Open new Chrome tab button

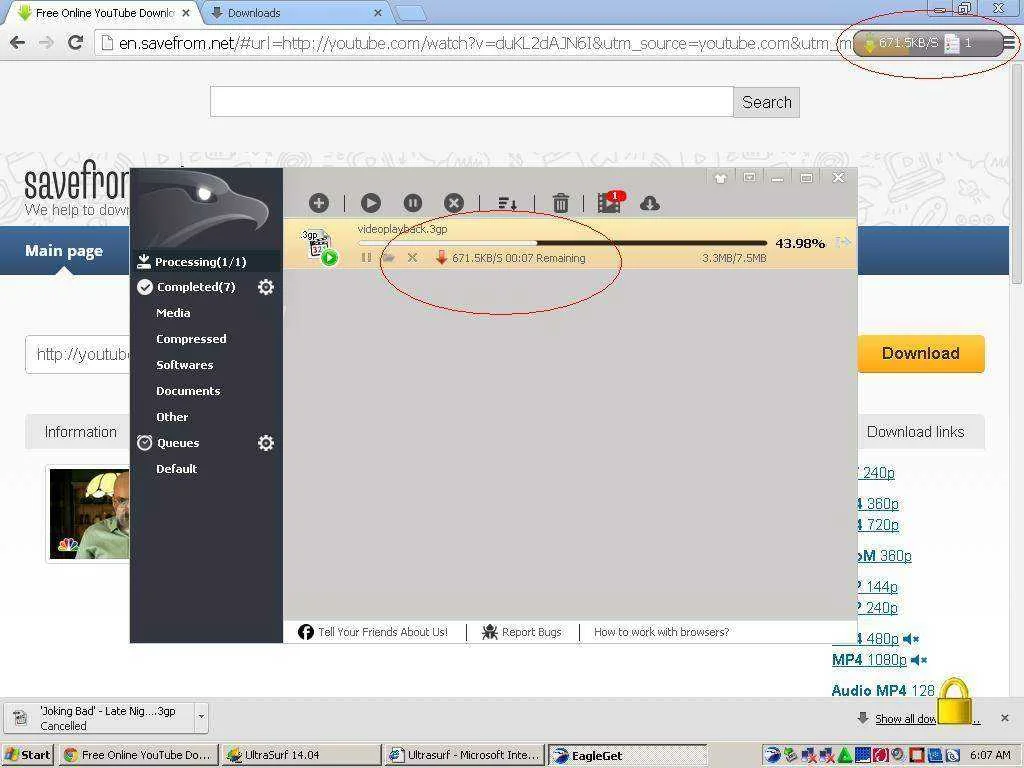411,12
